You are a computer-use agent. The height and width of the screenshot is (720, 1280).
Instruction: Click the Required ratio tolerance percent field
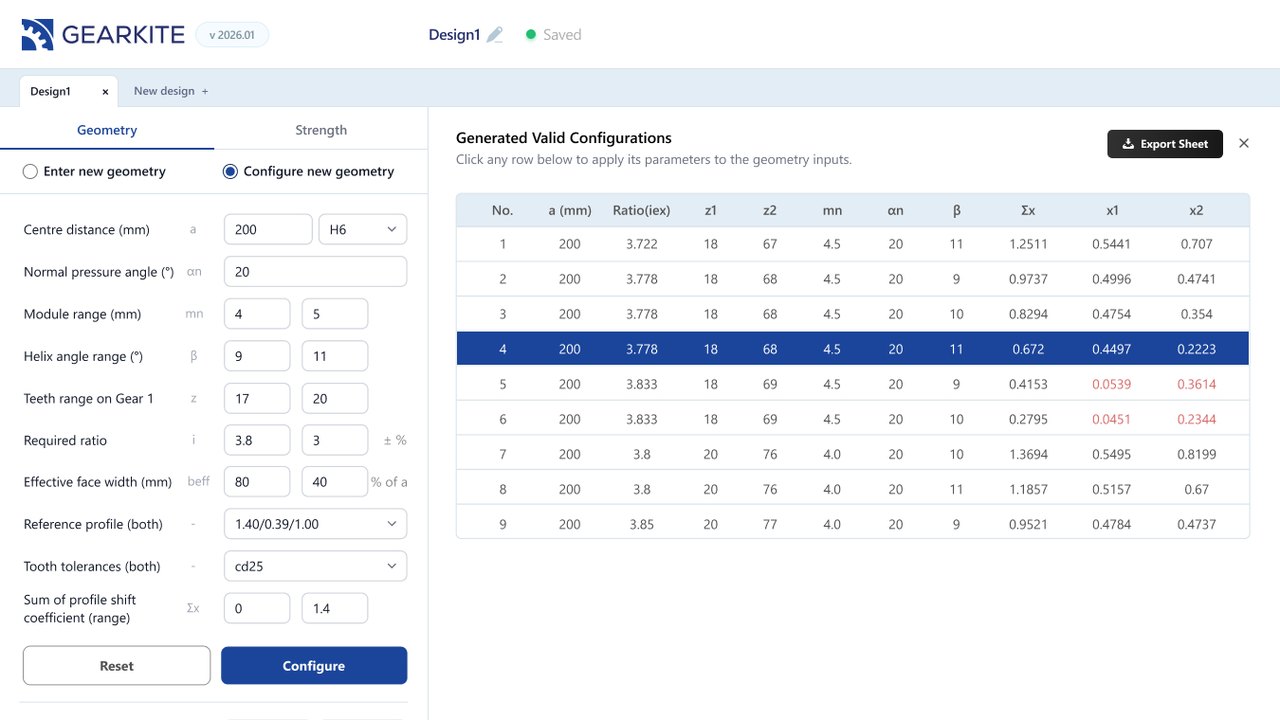pos(335,440)
